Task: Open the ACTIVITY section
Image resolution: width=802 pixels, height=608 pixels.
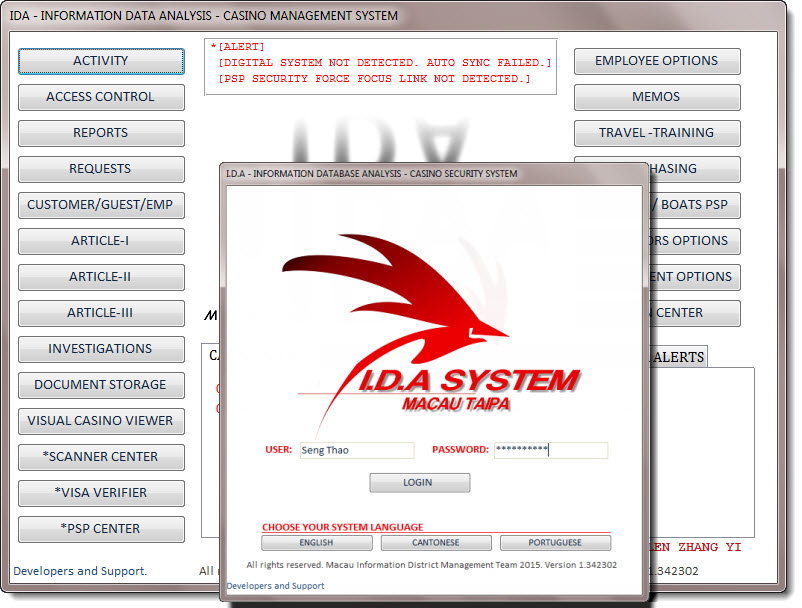Action: coord(101,61)
